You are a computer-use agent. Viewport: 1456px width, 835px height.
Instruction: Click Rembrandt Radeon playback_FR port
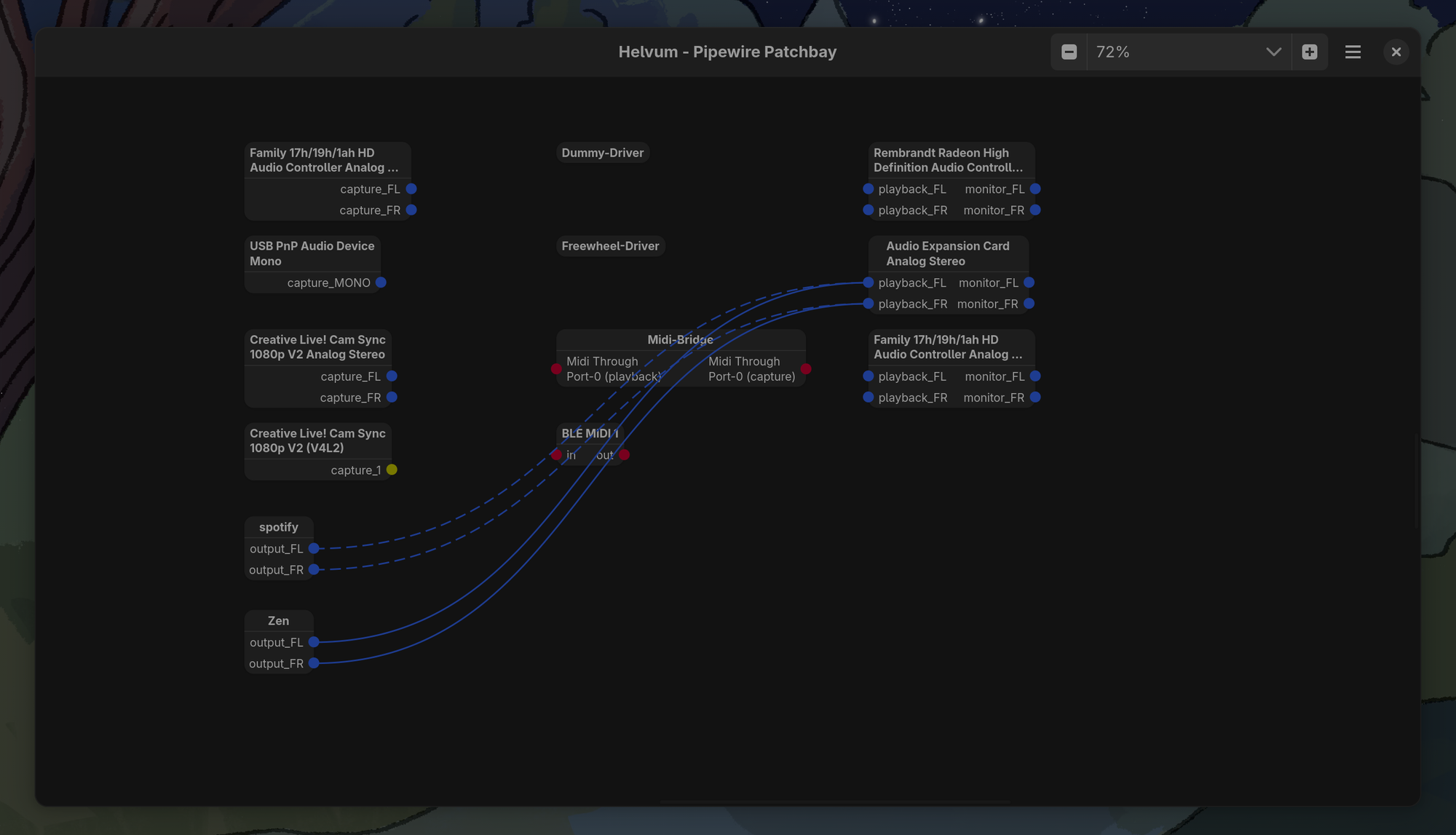click(x=868, y=210)
